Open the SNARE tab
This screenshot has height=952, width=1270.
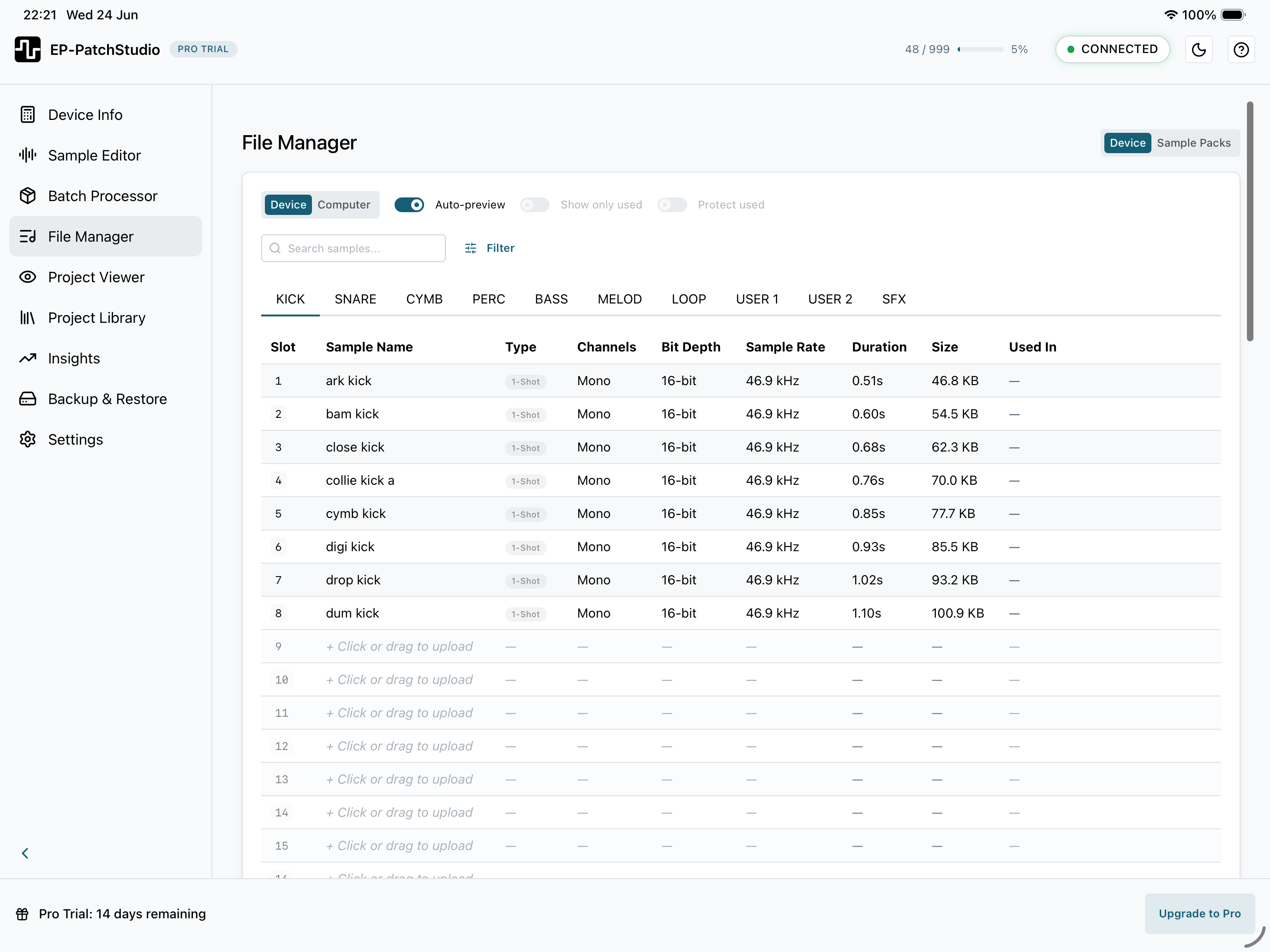(x=355, y=299)
